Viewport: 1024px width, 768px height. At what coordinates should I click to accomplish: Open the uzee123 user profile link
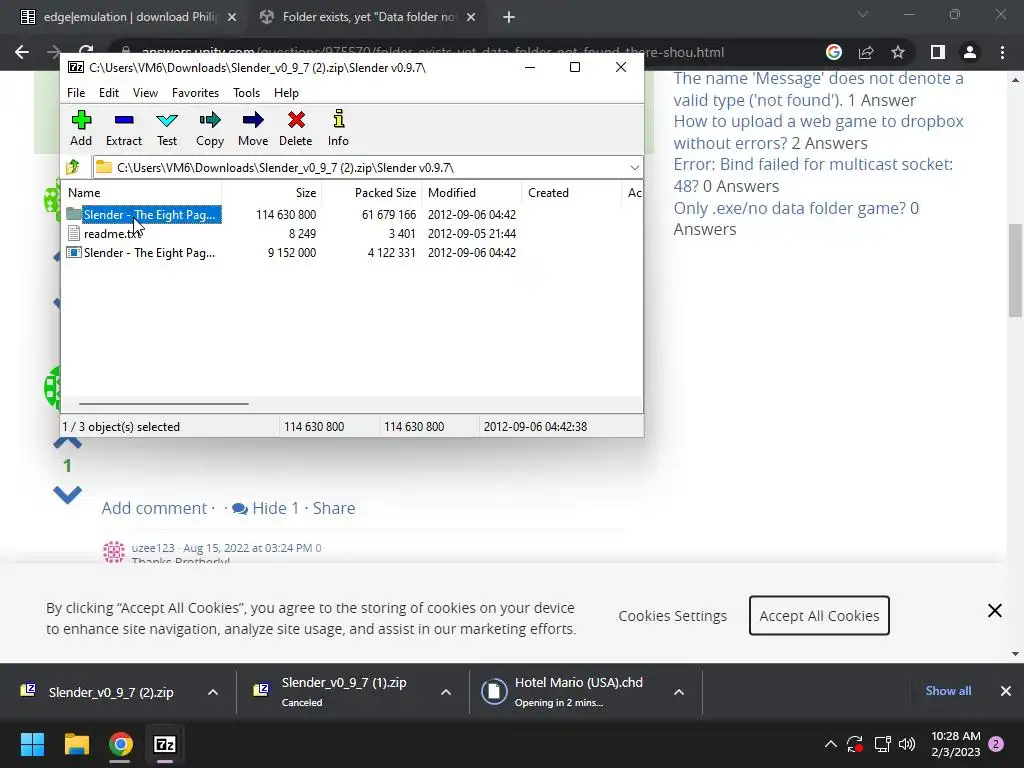(153, 548)
